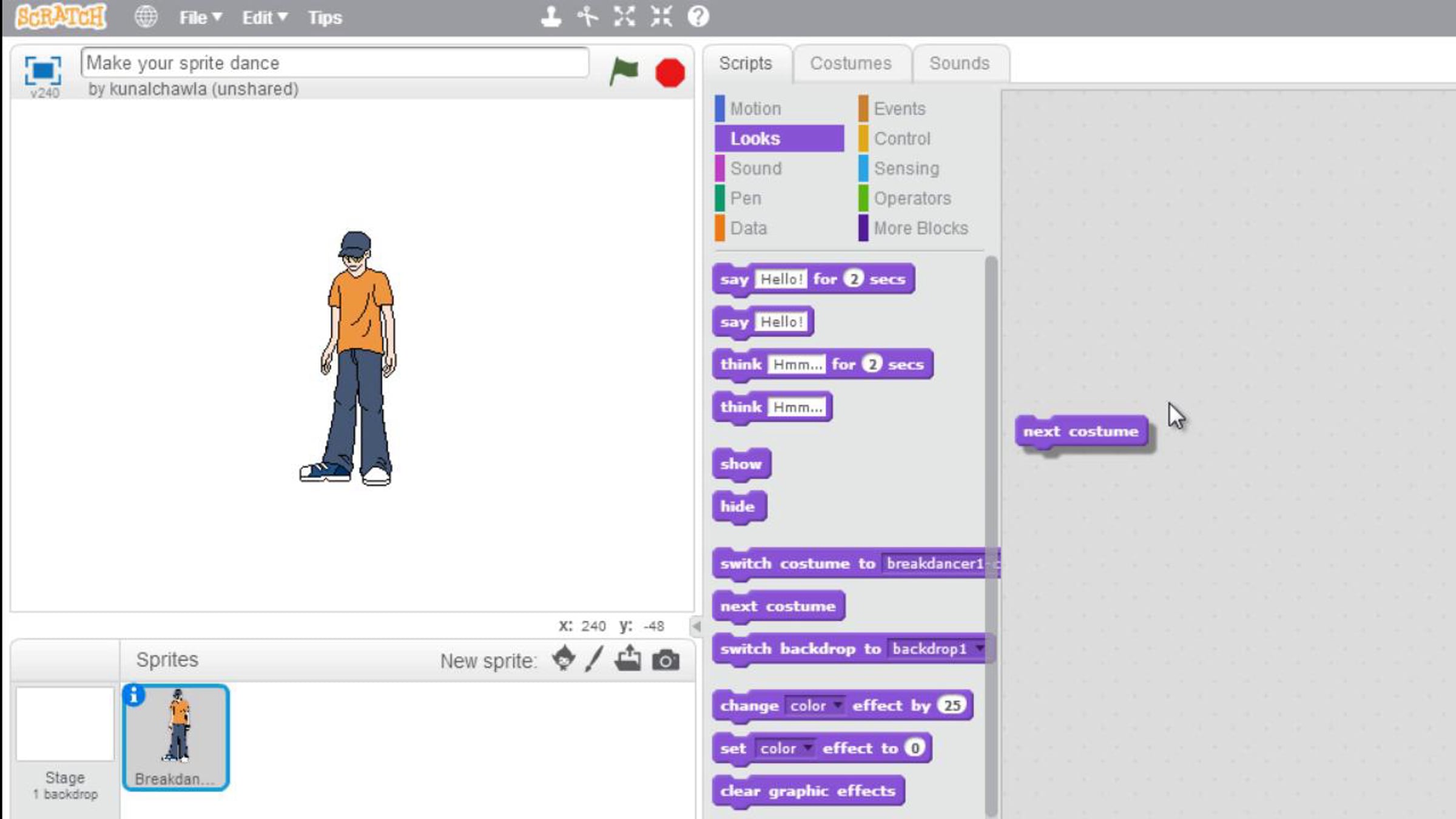Collapse the stage with the small arrow
The image size is (1456, 819).
click(696, 626)
